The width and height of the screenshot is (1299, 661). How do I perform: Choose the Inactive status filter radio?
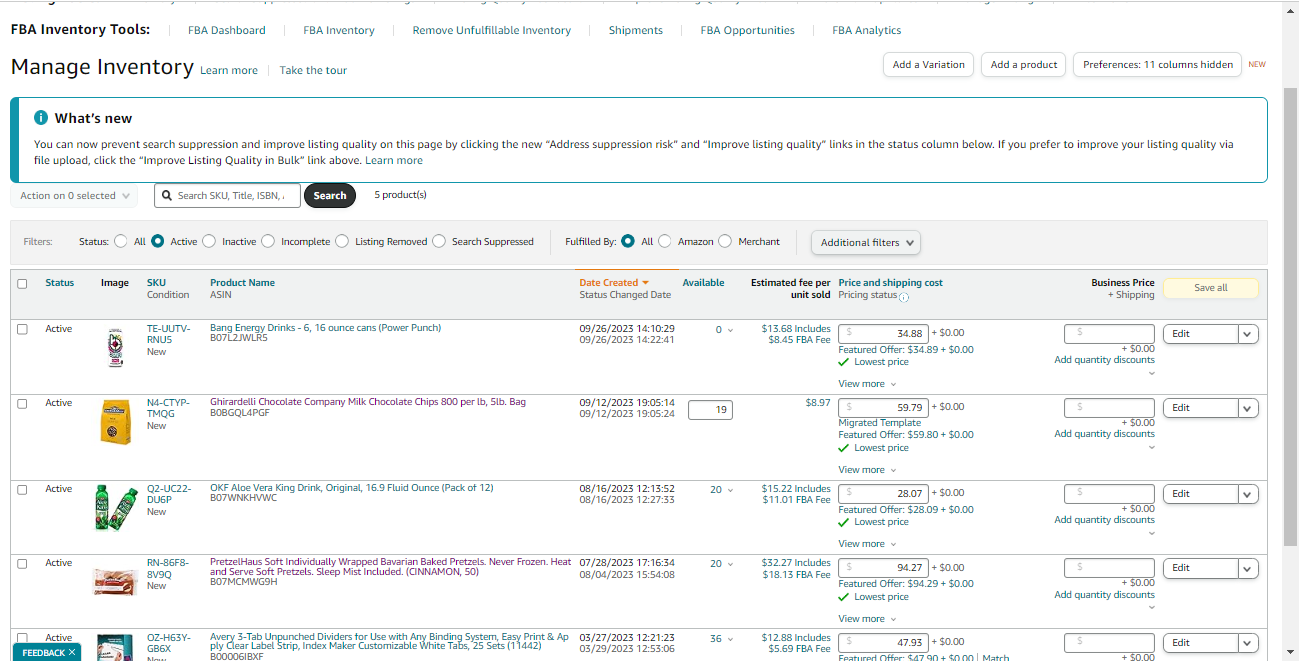209,241
